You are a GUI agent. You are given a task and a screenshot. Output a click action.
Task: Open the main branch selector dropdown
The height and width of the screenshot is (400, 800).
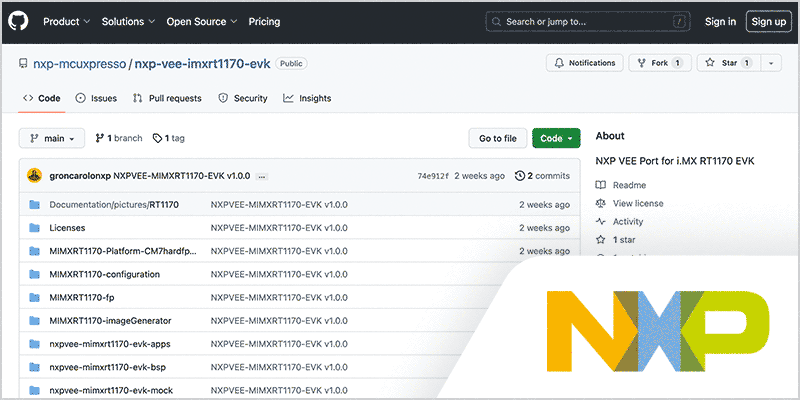(x=52, y=138)
